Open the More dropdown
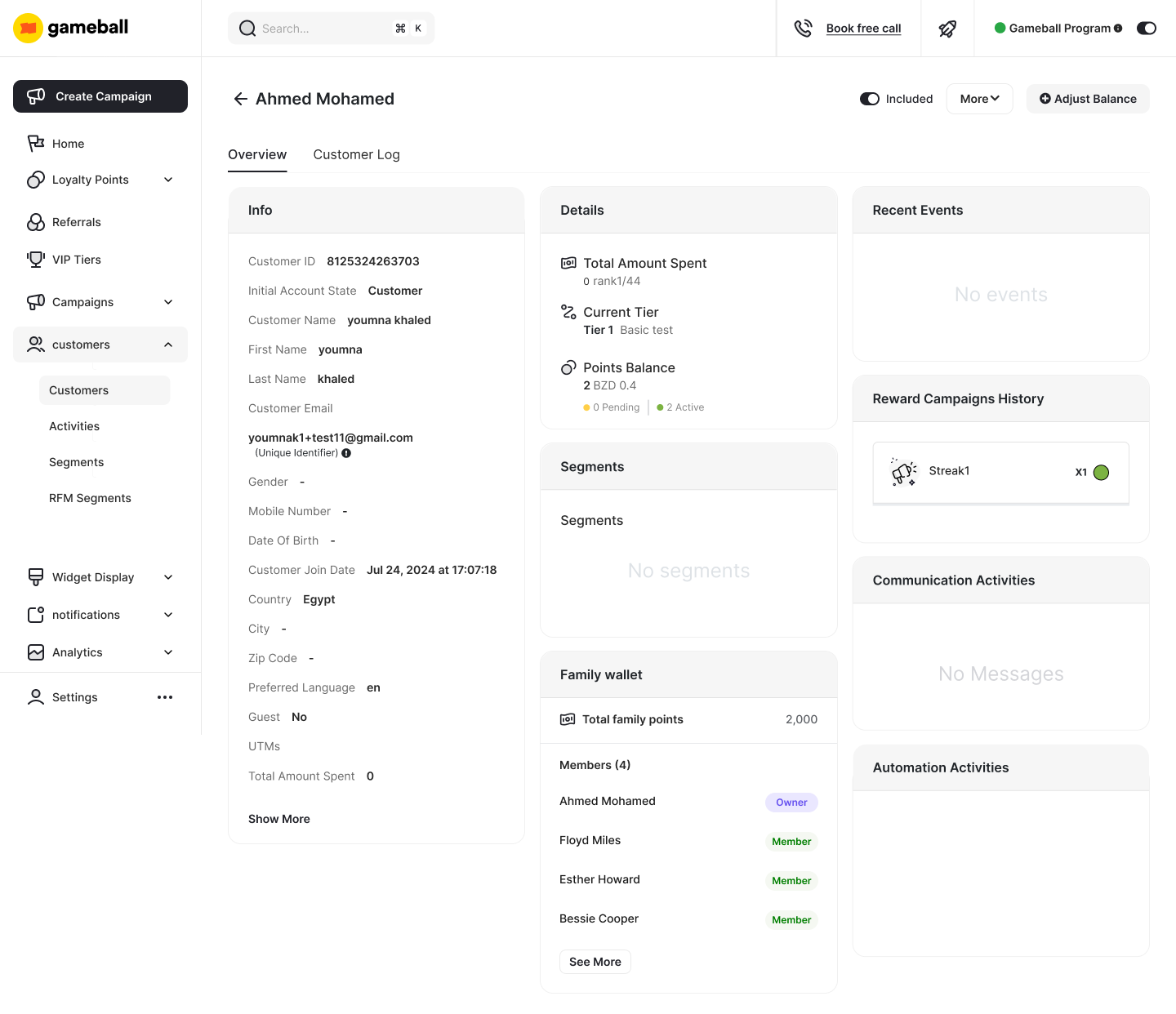The height and width of the screenshot is (1014, 1176). point(979,99)
